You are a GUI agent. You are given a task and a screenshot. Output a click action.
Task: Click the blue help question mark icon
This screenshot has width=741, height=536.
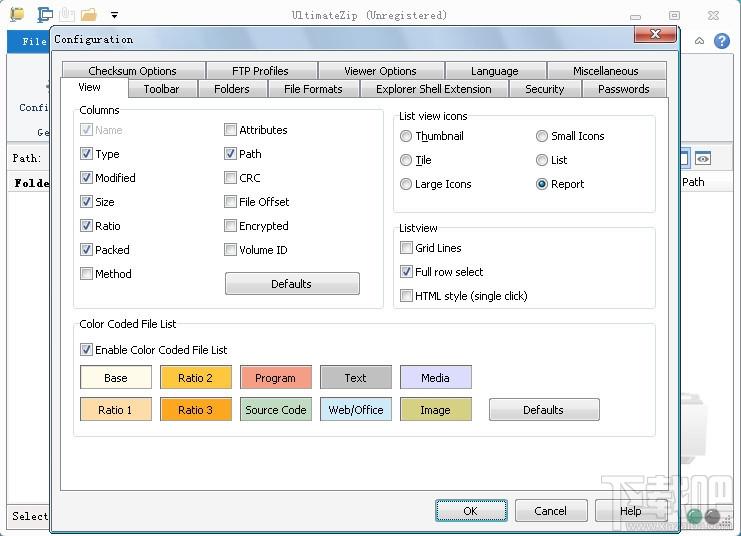[x=722, y=41]
